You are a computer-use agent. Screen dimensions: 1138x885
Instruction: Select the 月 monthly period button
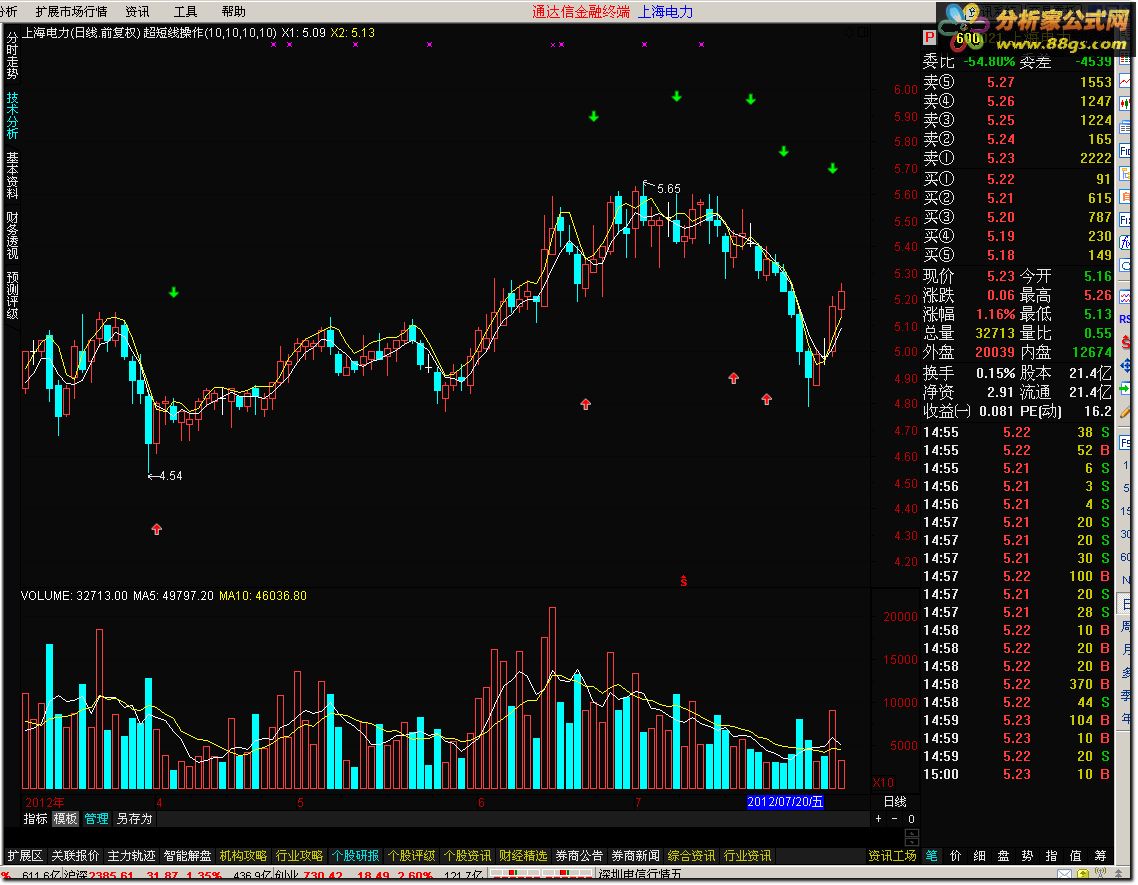point(1126,649)
